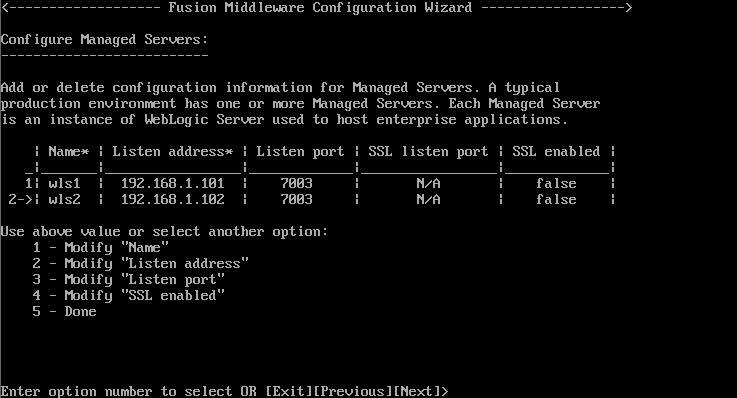737x398 pixels.
Task: Click SSL enabled false value for wls2
Action: tap(556, 199)
